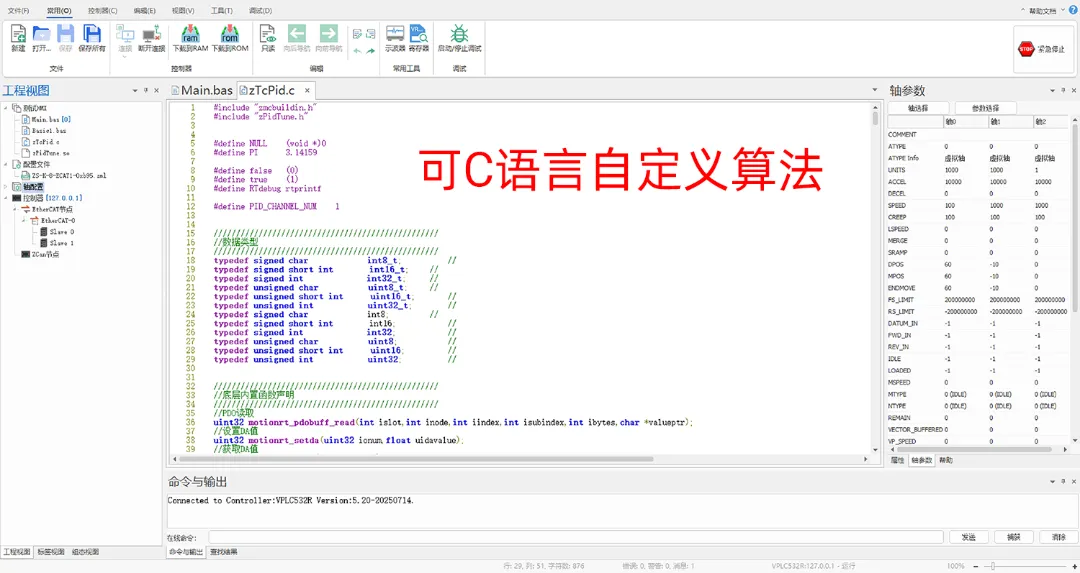Screen dimensions: 1080x573
Task: Open the 寄存器 (Register) tool
Action: [418, 34]
